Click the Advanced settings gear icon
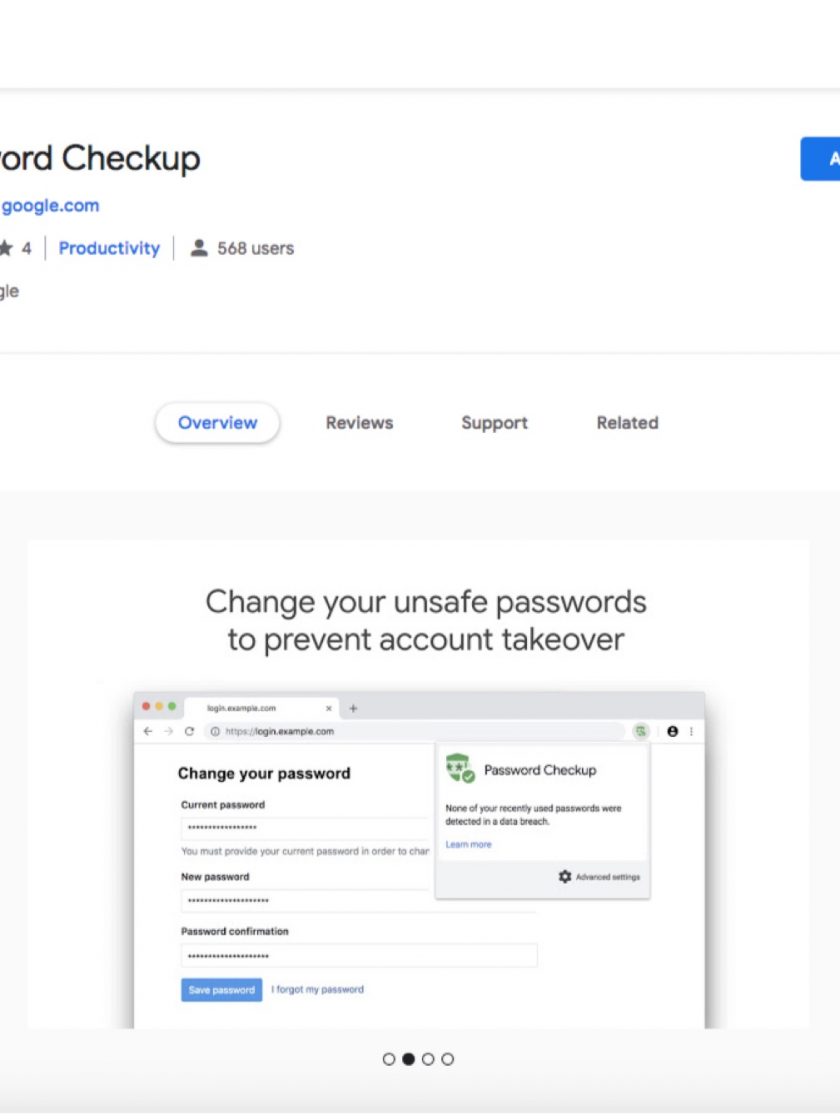Screen dimensions: 840x1120 pos(565,877)
